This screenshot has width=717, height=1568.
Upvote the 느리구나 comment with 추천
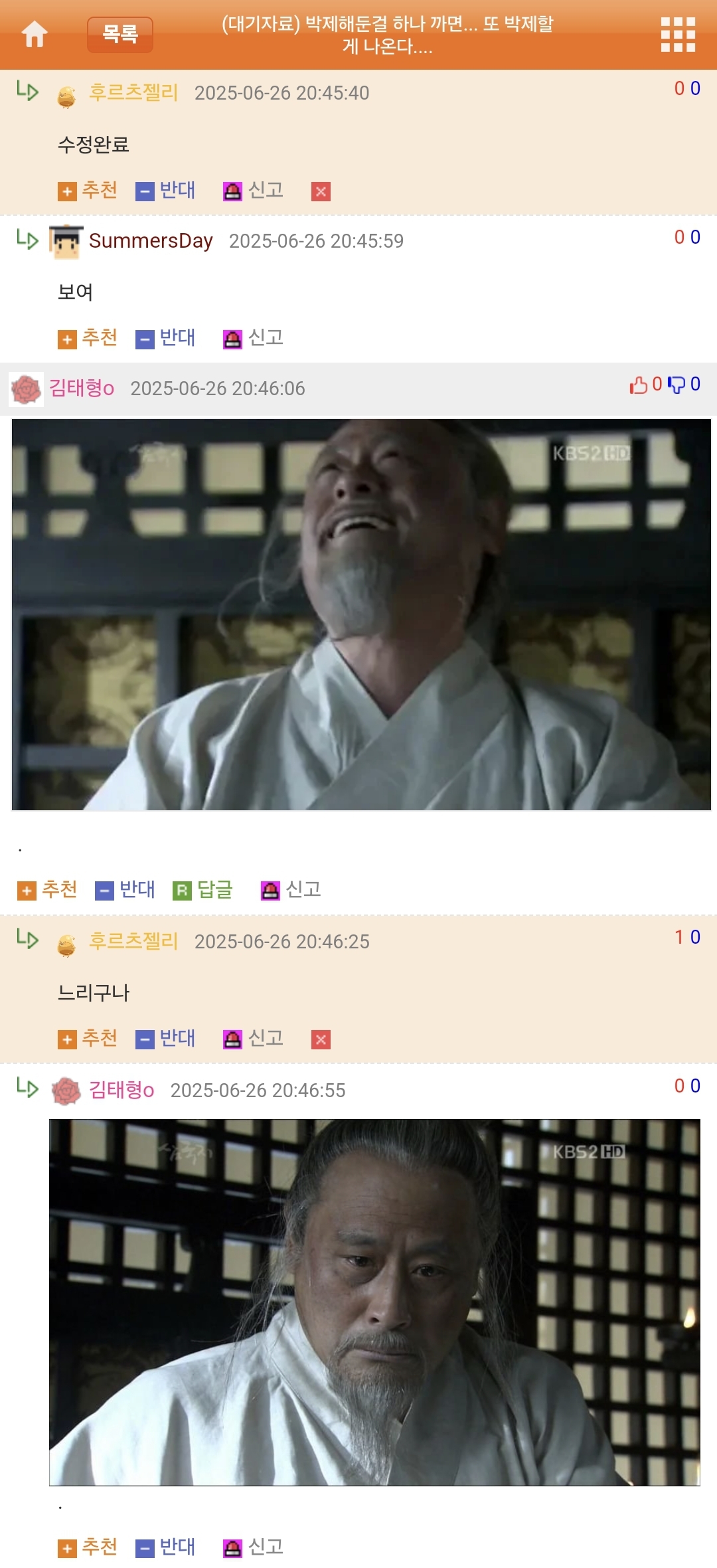[x=88, y=1039]
